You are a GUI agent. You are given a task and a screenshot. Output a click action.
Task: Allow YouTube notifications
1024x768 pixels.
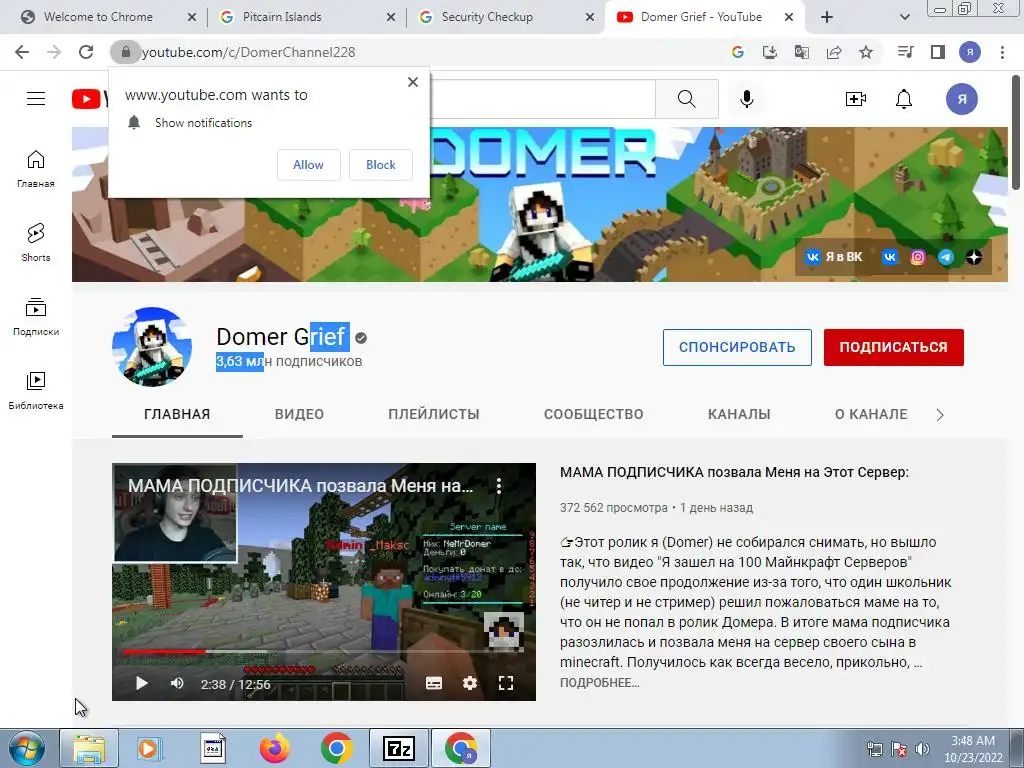(x=308, y=165)
